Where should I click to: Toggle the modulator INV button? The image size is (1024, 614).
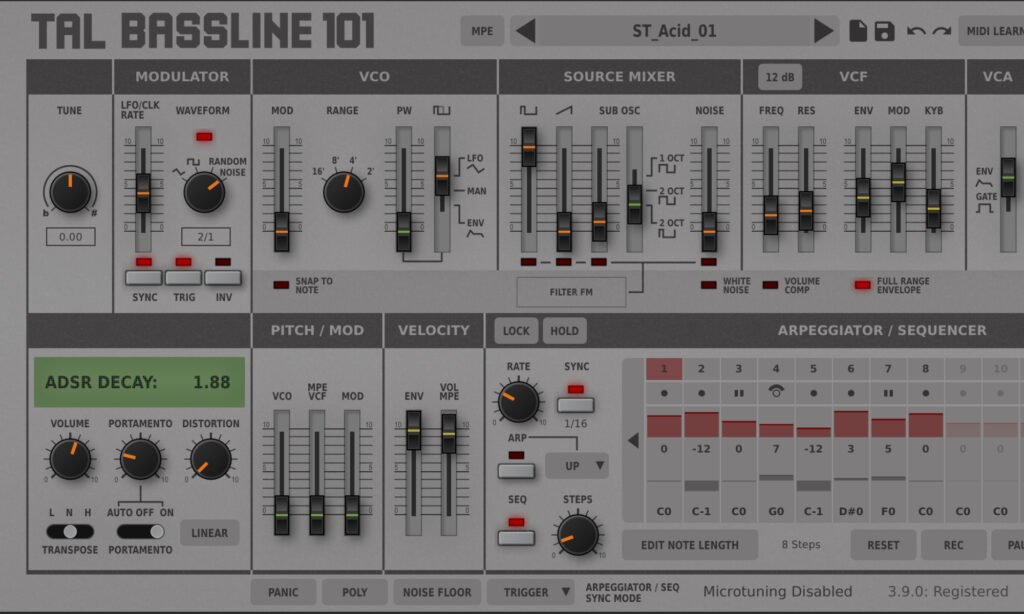(x=223, y=278)
